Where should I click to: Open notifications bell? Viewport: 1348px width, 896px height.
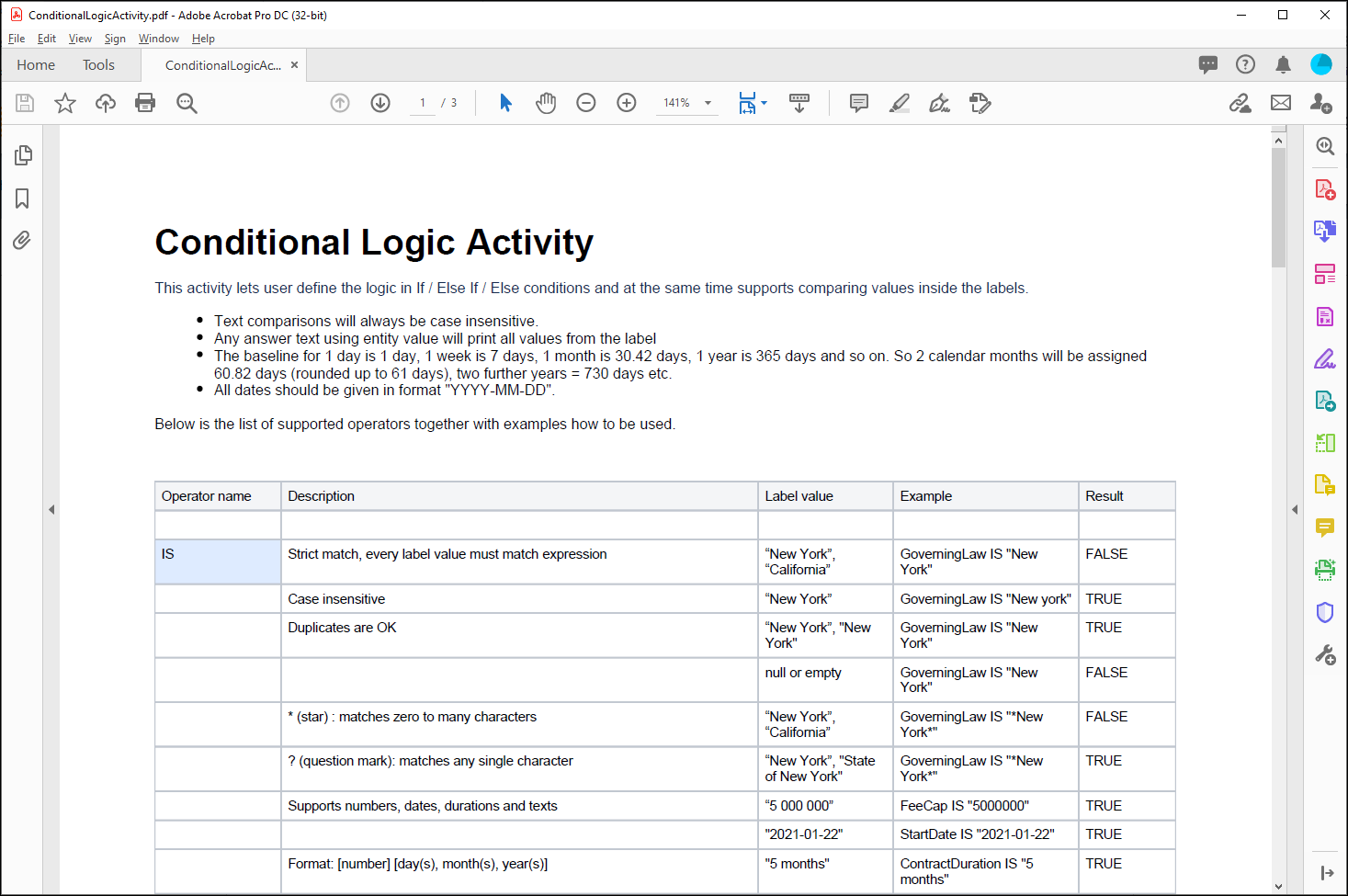[x=1283, y=64]
